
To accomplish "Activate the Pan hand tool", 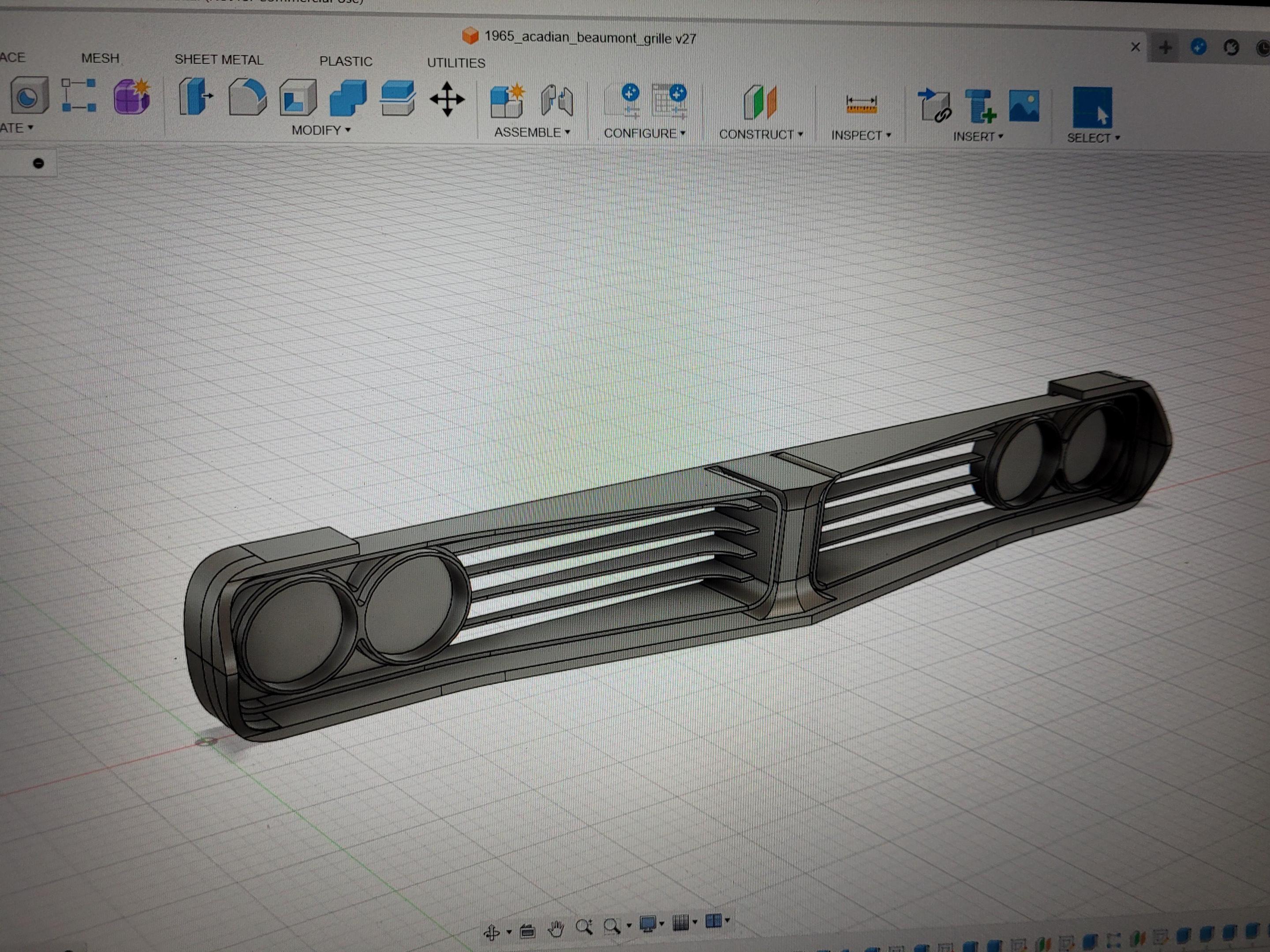I will pyautogui.click(x=556, y=929).
